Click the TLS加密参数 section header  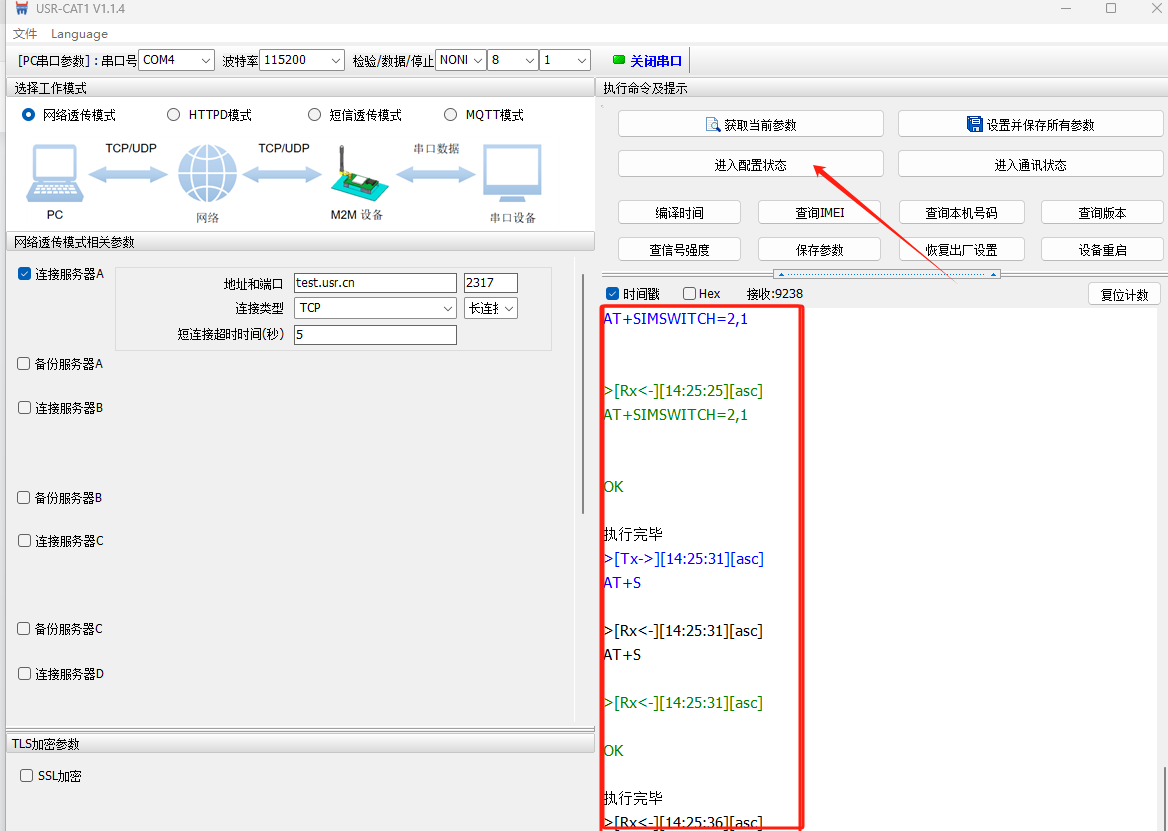coord(300,743)
